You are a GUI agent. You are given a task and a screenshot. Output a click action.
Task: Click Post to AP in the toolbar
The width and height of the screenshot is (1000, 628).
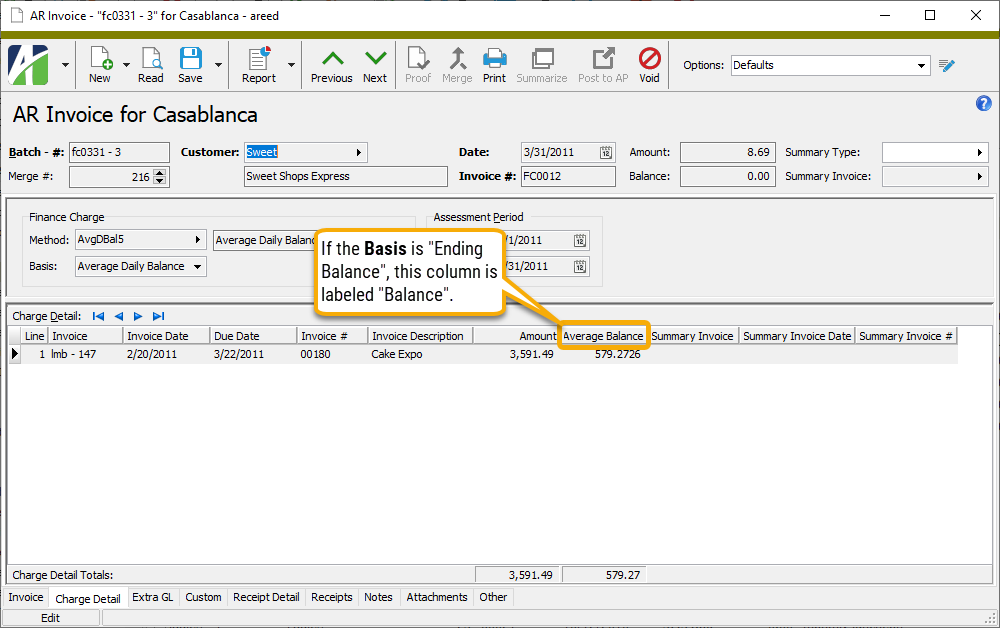[602, 64]
